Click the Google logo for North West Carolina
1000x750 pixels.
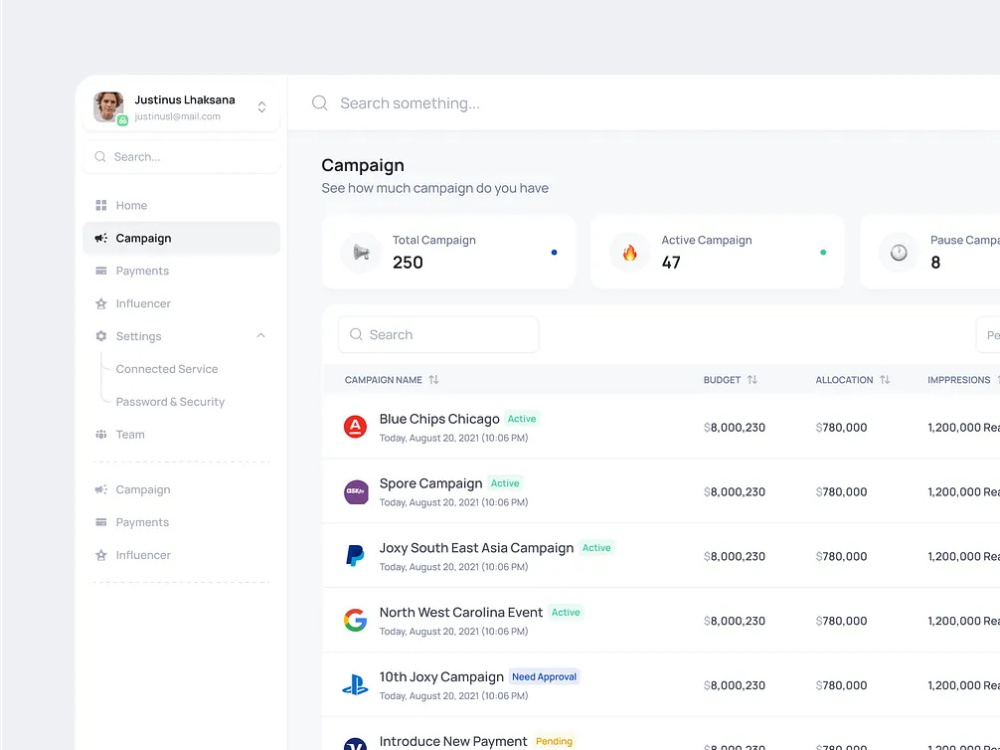click(355, 620)
